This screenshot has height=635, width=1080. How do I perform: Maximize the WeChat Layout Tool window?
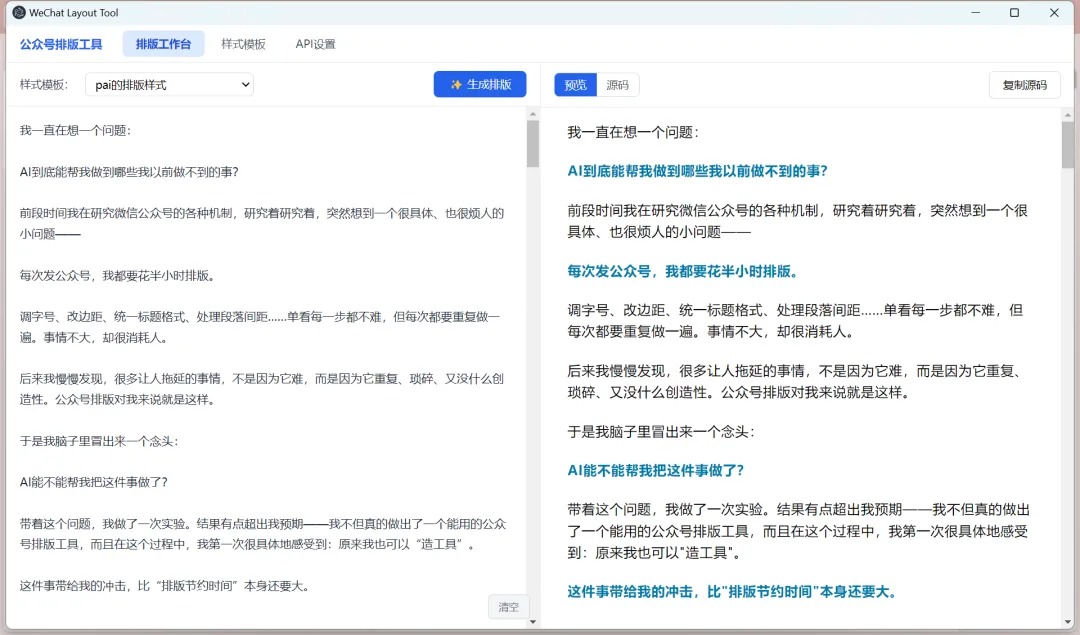point(1015,12)
